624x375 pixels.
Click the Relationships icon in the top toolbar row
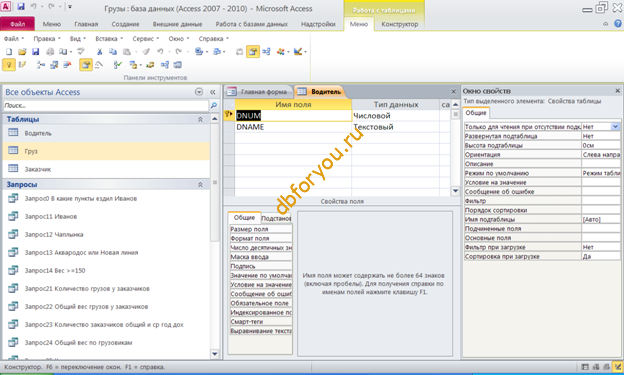(x=266, y=52)
